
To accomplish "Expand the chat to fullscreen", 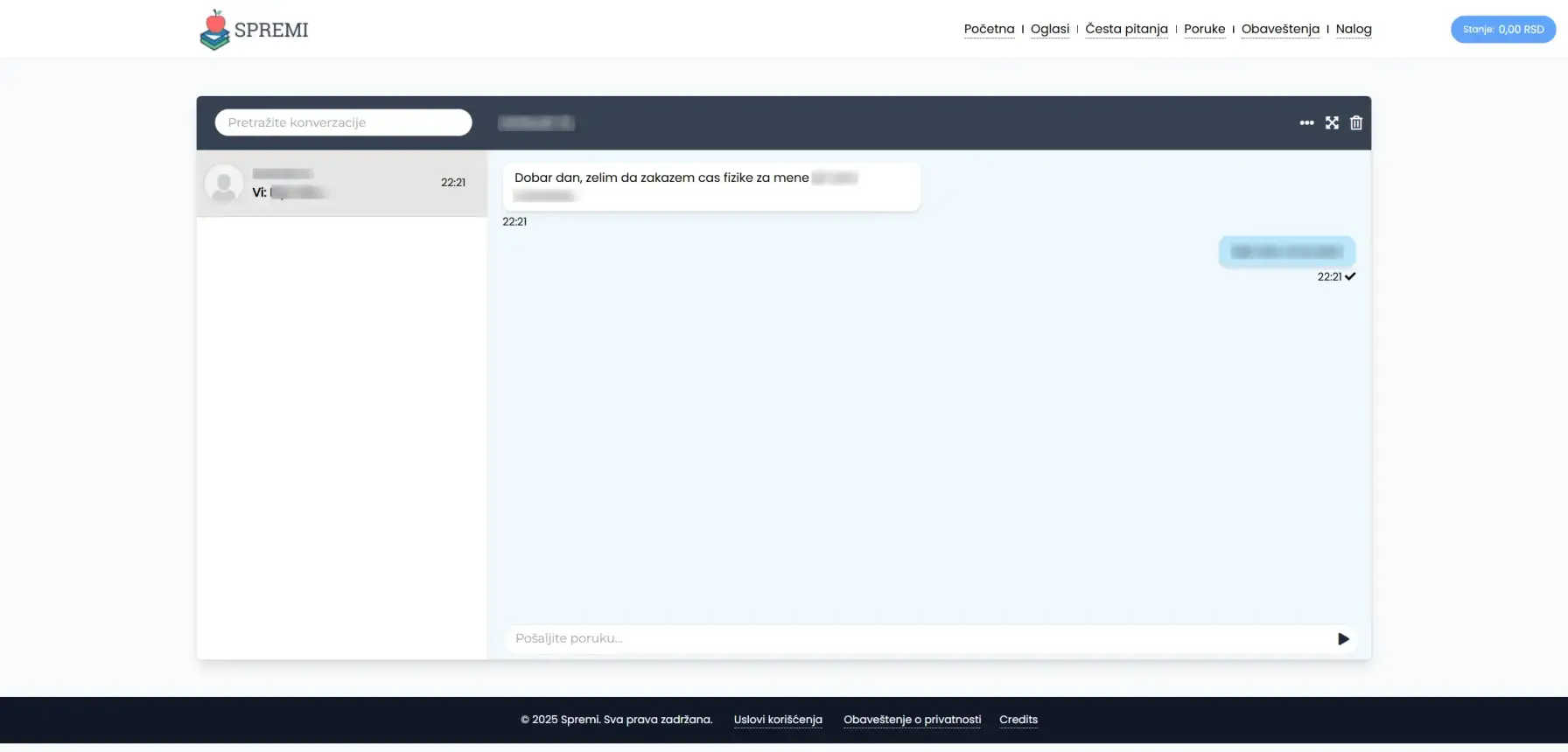I will (x=1332, y=123).
